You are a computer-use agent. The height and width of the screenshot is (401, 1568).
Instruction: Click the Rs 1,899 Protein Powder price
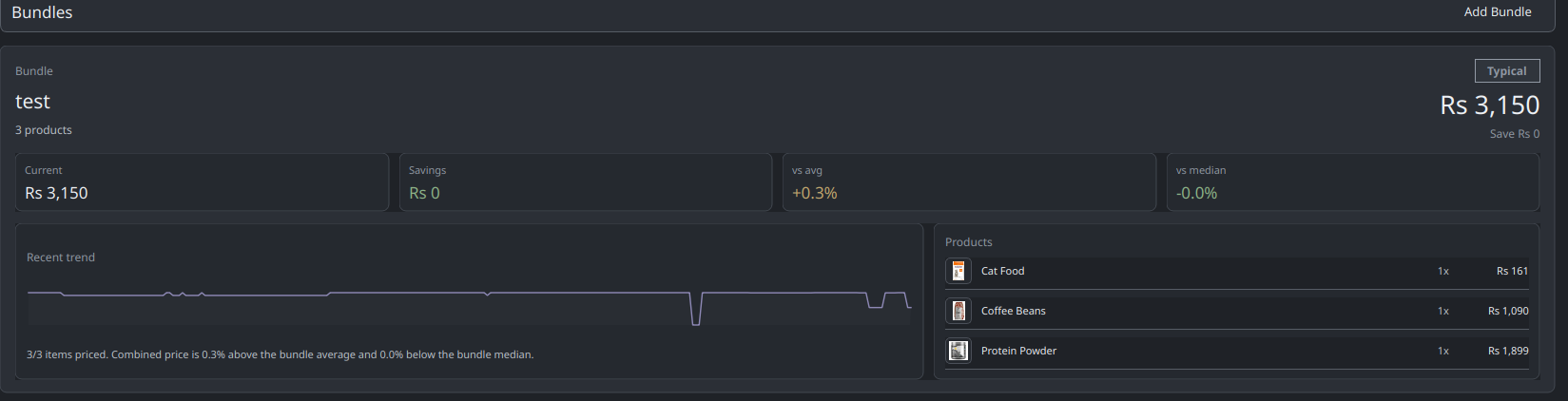click(1508, 351)
